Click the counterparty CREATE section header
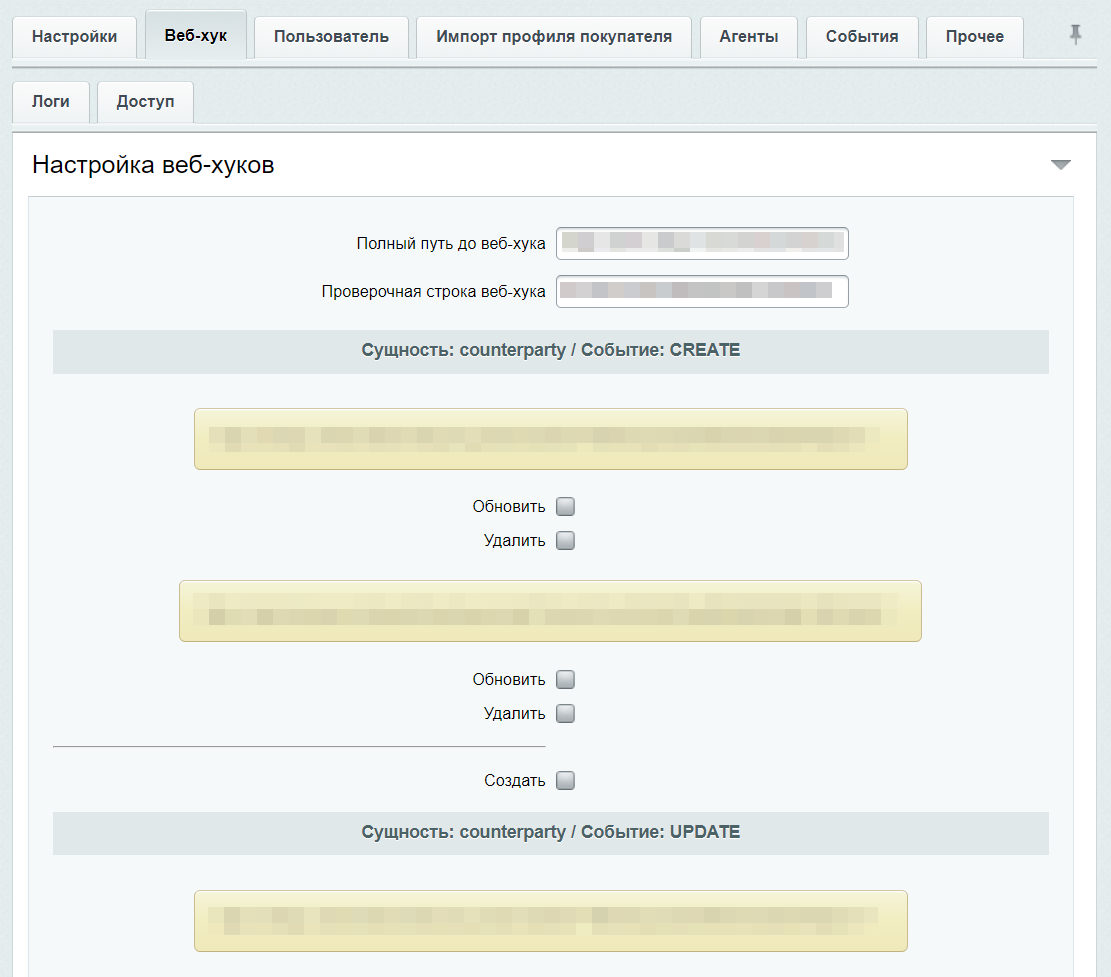1111x977 pixels. [550, 350]
